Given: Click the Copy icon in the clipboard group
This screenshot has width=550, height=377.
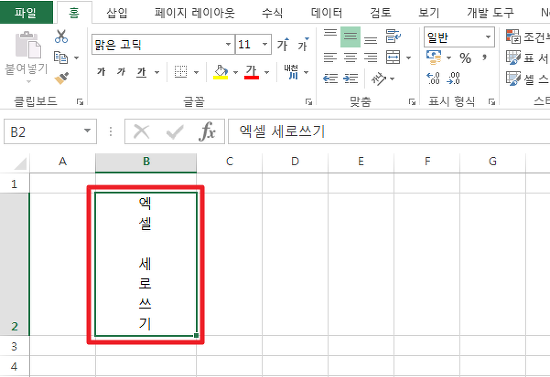Looking at the screenshot, I should click(x=61, y=58).
